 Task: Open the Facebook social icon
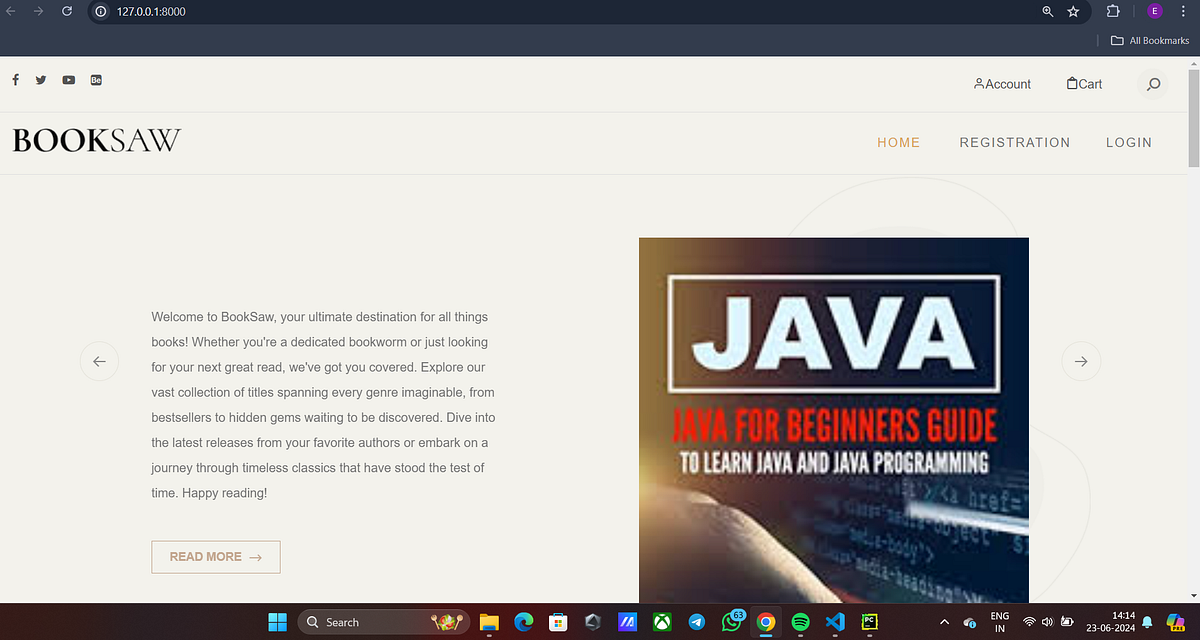(x=15, y=80)
